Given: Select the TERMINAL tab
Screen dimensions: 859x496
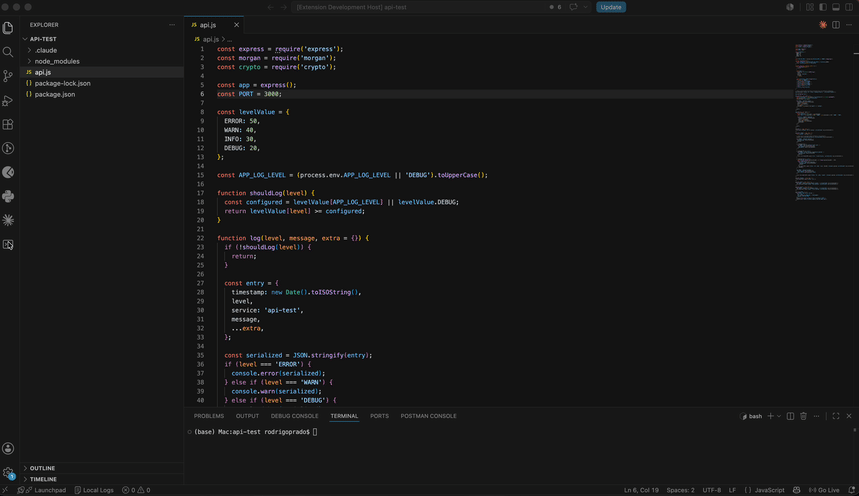Looking at the screenshot, I should click(x=344, y=416).
